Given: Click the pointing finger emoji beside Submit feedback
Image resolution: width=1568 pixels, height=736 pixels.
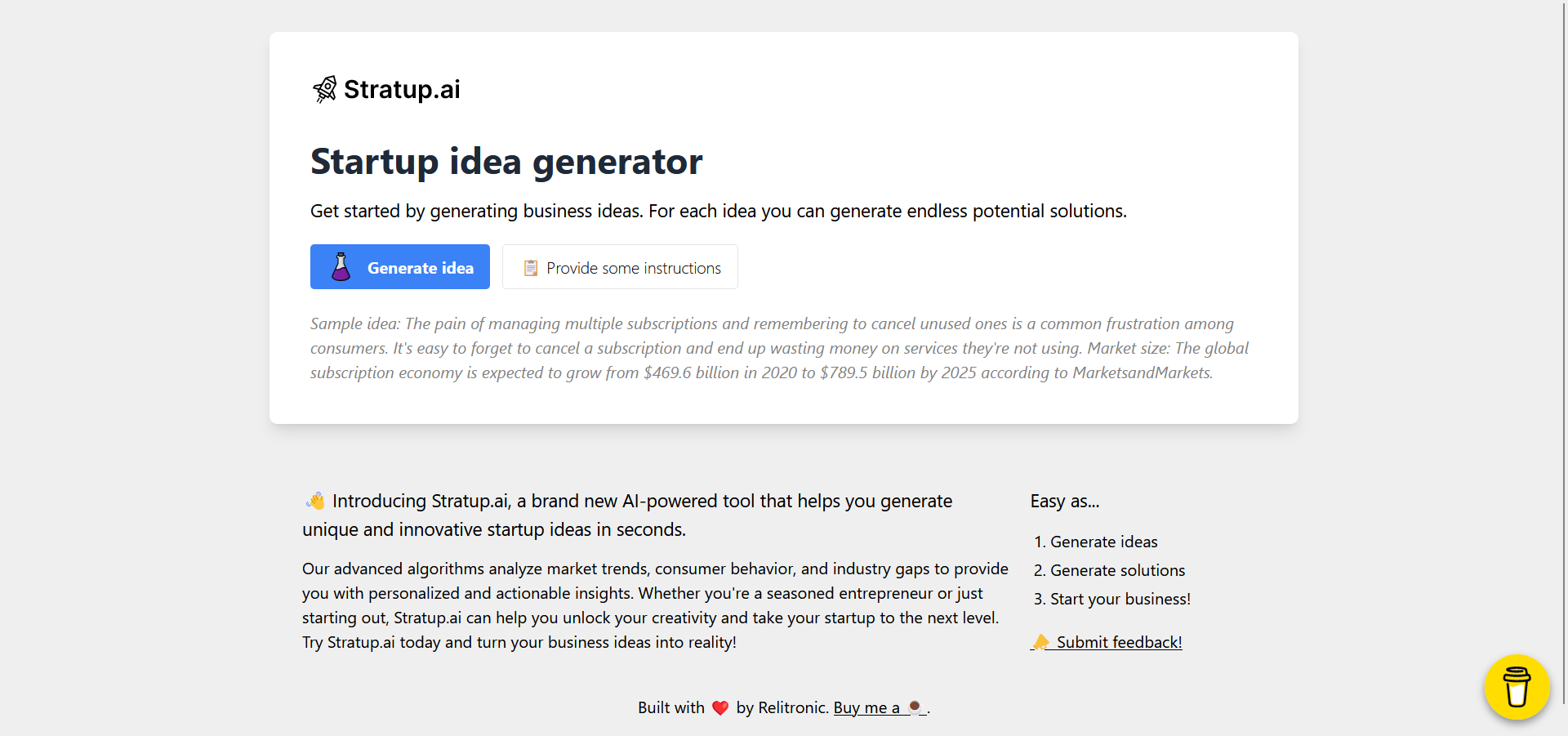Looking at the screenshot, I should coord(1040,642).
